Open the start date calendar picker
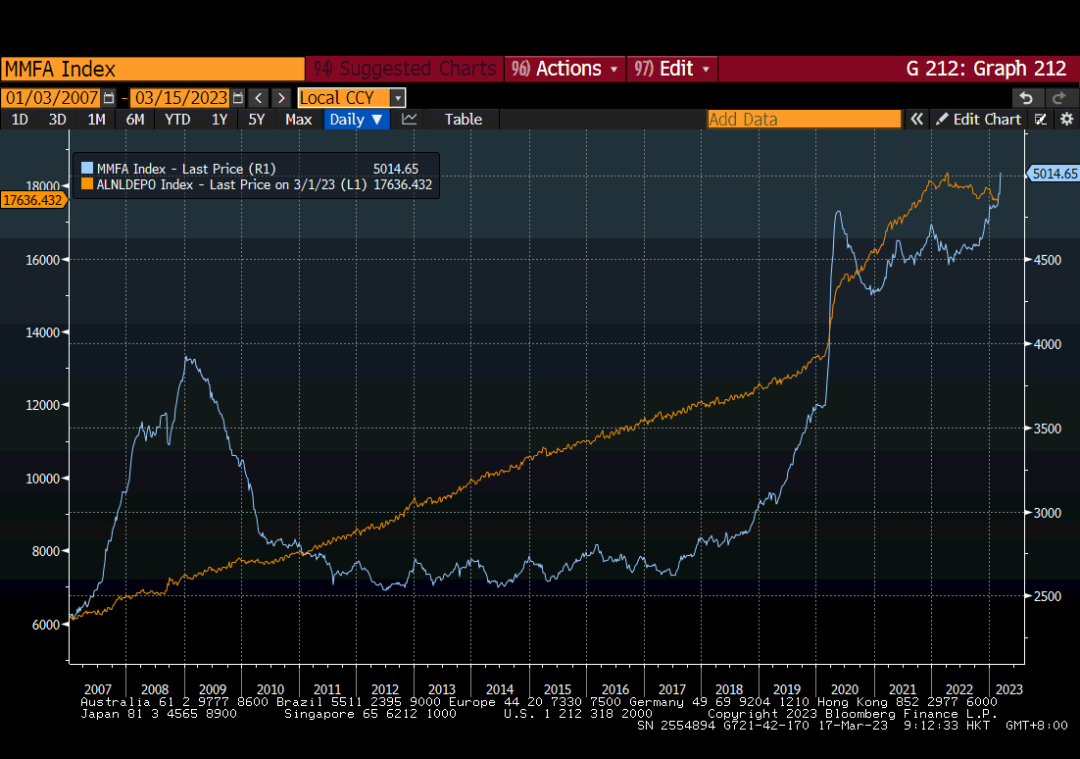 click(x=109, y=98)
